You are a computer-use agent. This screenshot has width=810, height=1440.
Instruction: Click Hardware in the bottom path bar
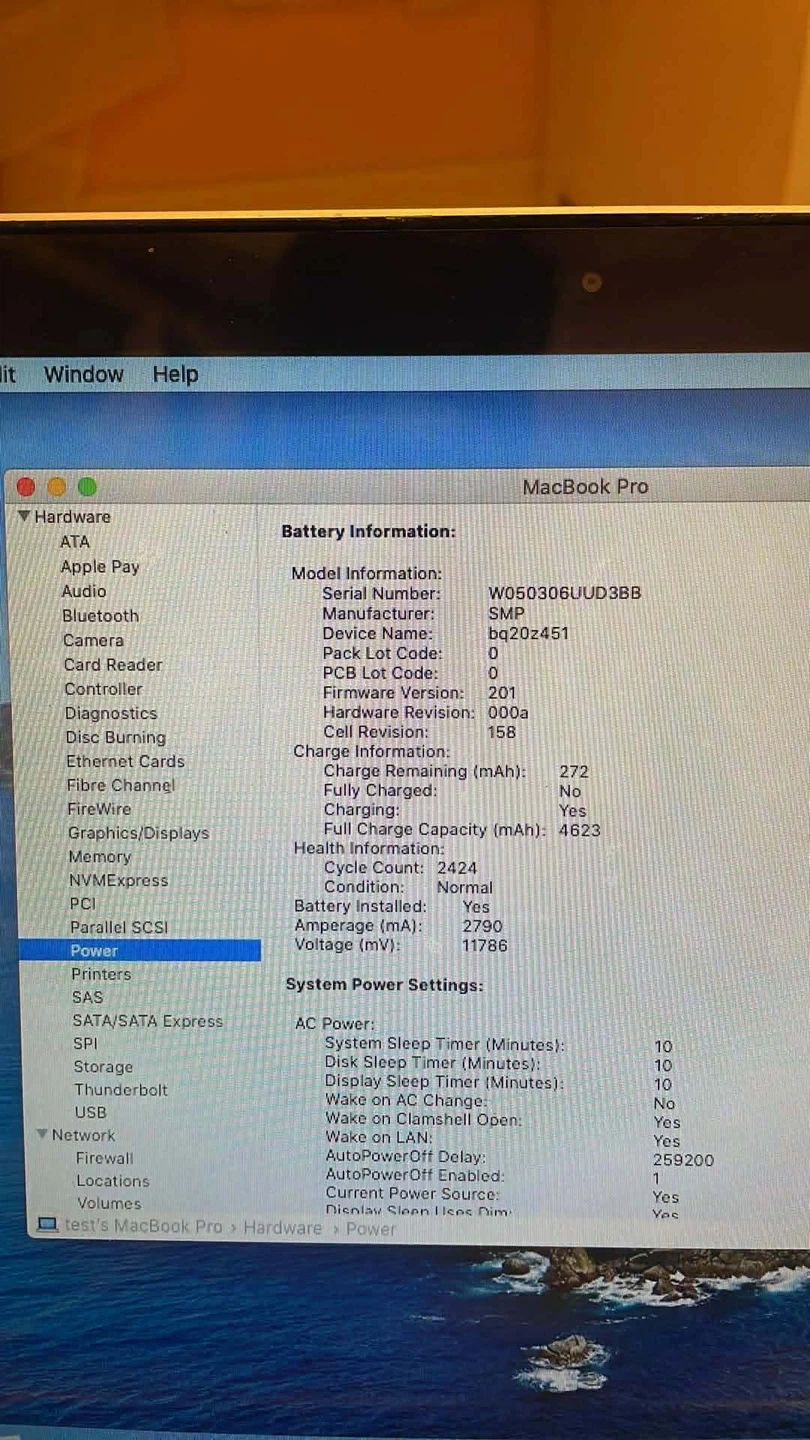click(282, 1228)
